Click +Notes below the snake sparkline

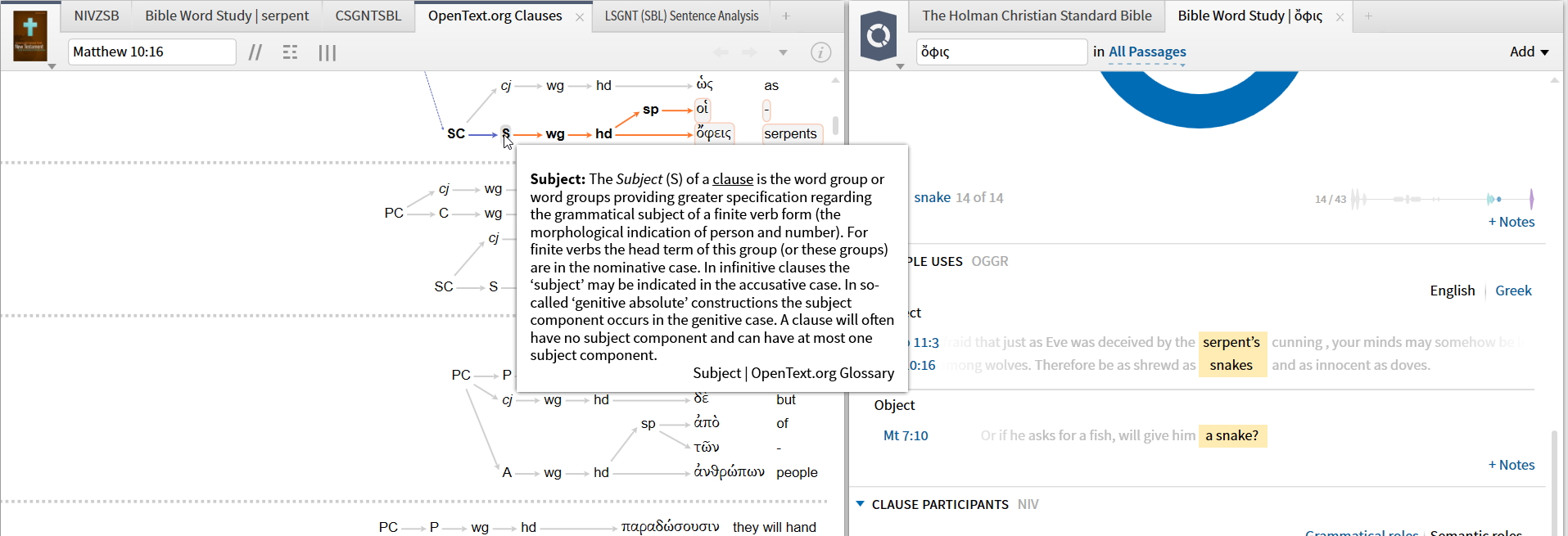tap(1512, 222)
